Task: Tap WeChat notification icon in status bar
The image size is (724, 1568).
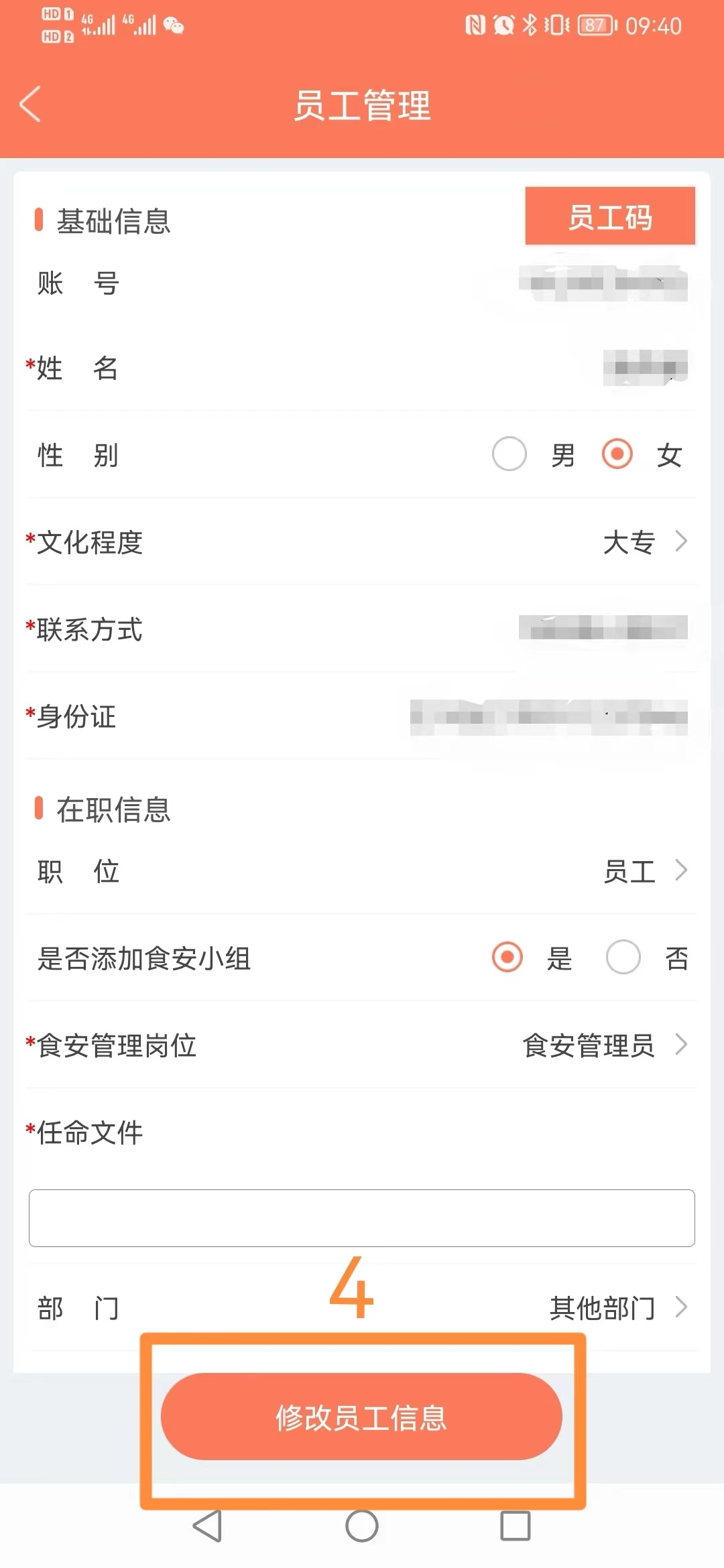Action: tap(173, 25)
